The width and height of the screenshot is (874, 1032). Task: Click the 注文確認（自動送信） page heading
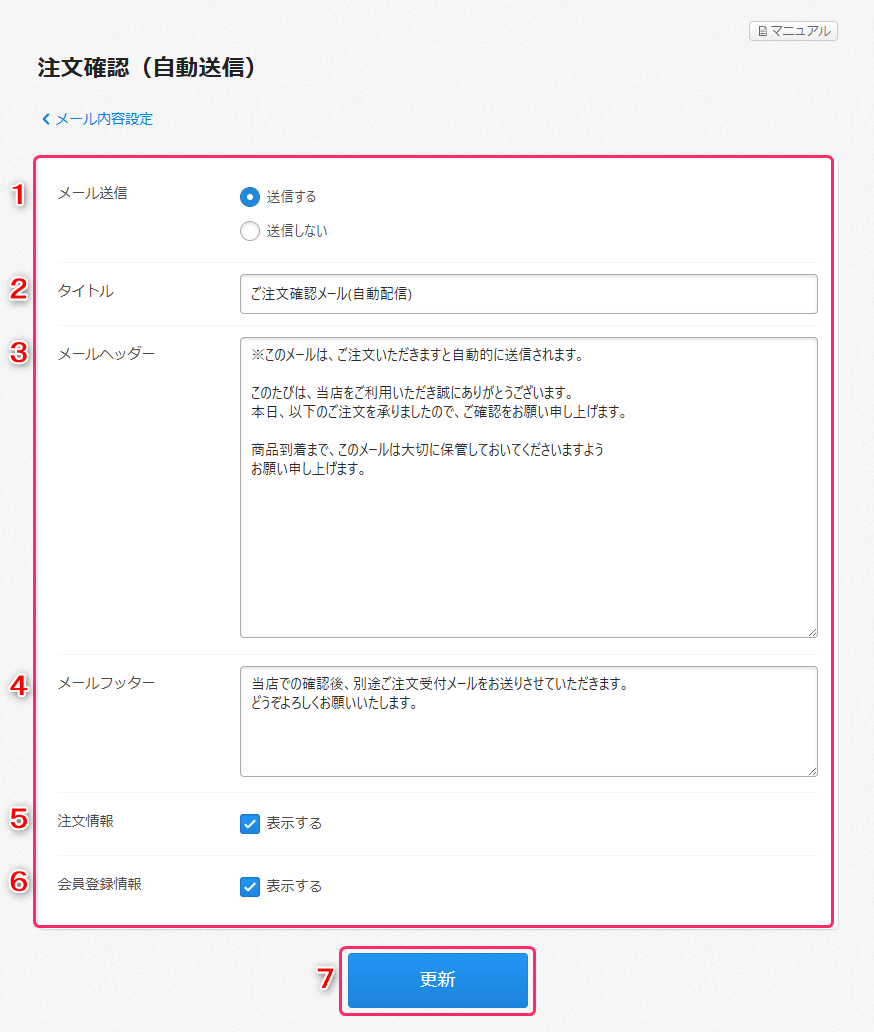148,67
